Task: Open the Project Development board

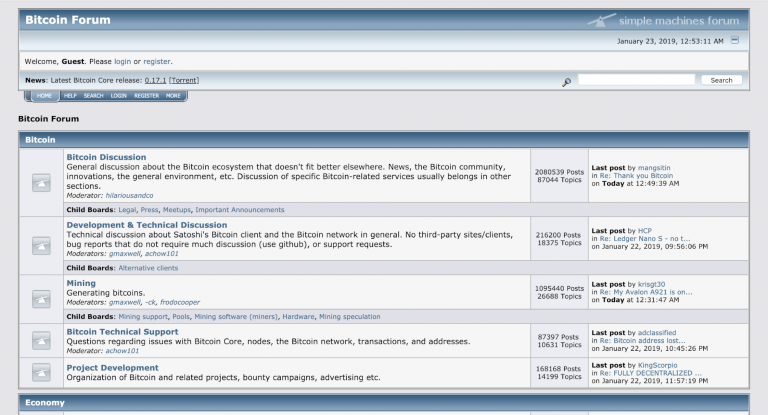Action: click(x=113, y=368)
